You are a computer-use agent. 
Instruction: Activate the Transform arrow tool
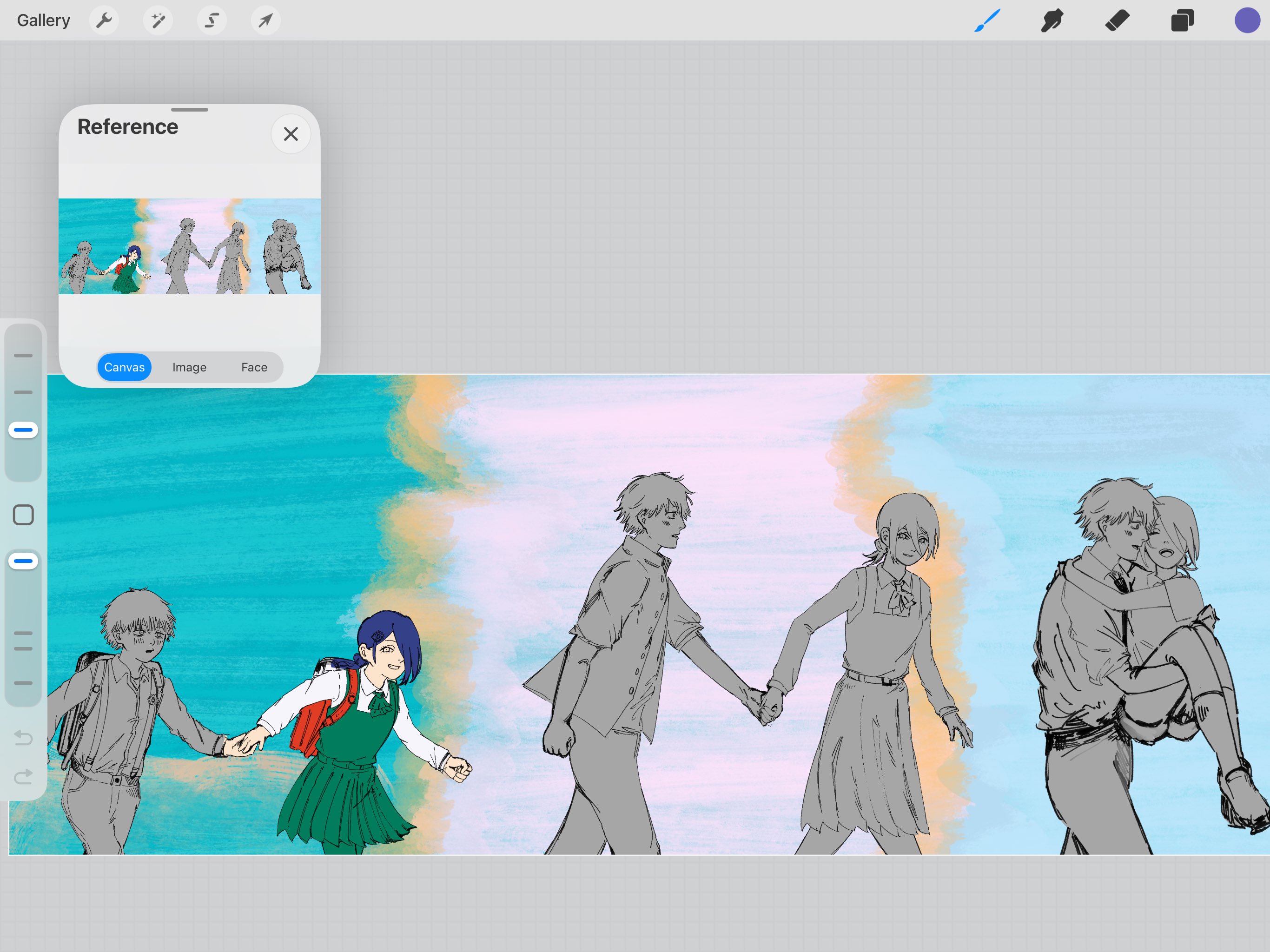tap(265, 20)
